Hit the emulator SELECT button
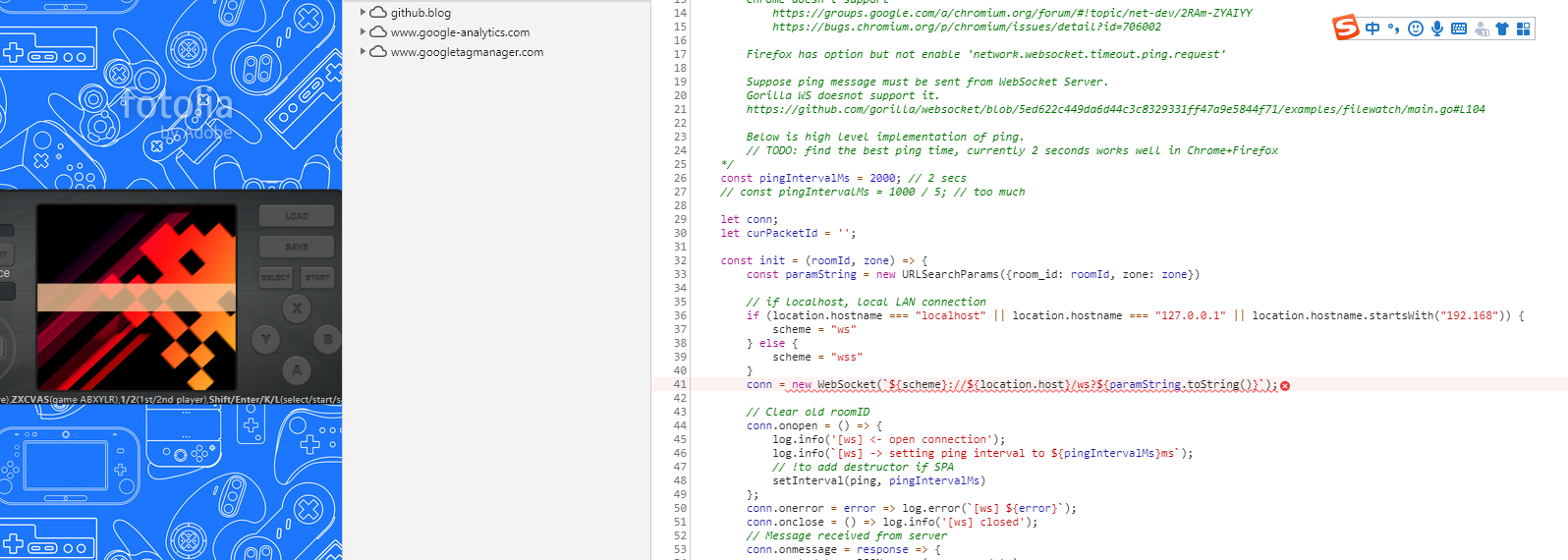Image resolution: width=1568 pixels, height=560 pixels. 275,278
